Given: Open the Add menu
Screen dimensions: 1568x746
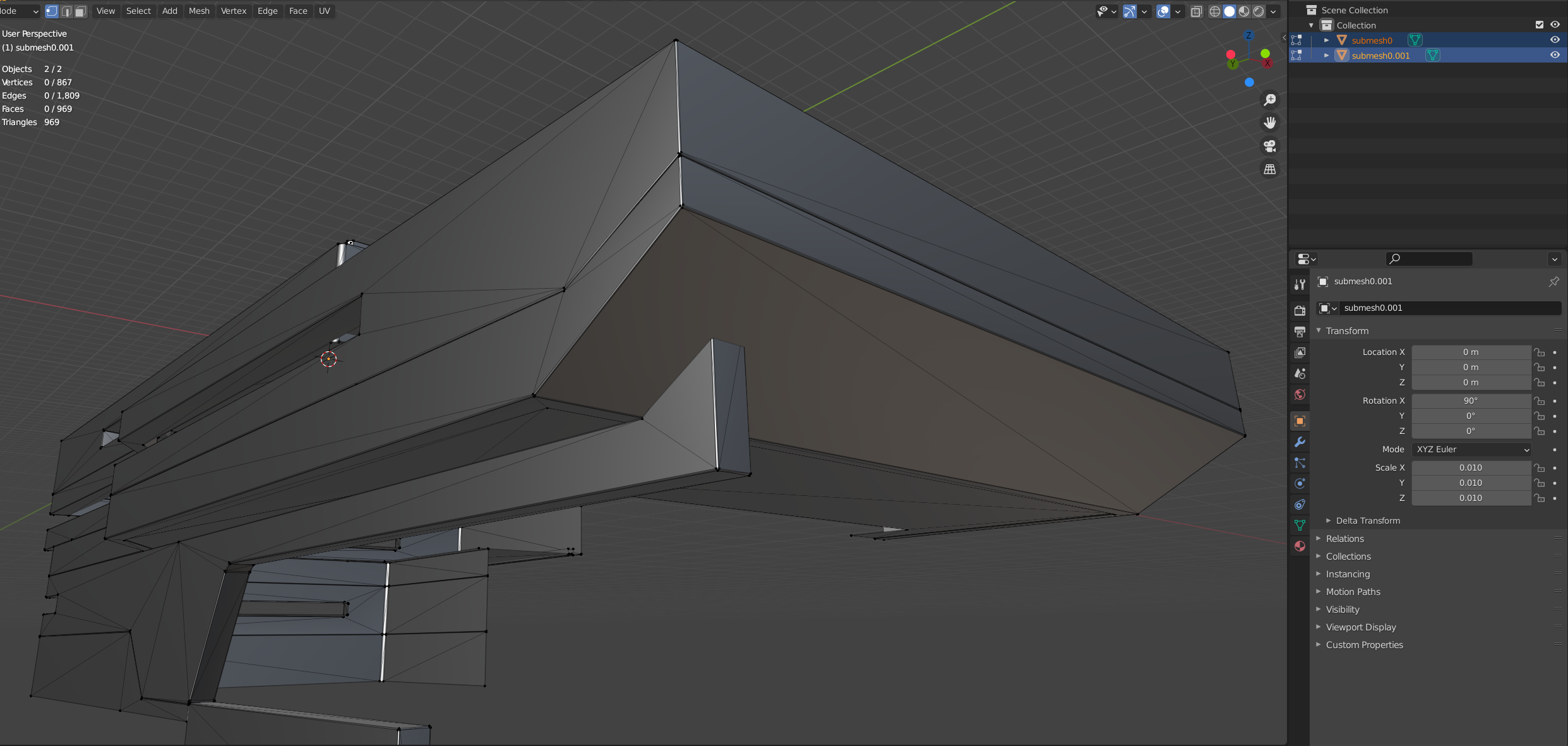Looking at the screenshot, I should (x=170, y=11).
